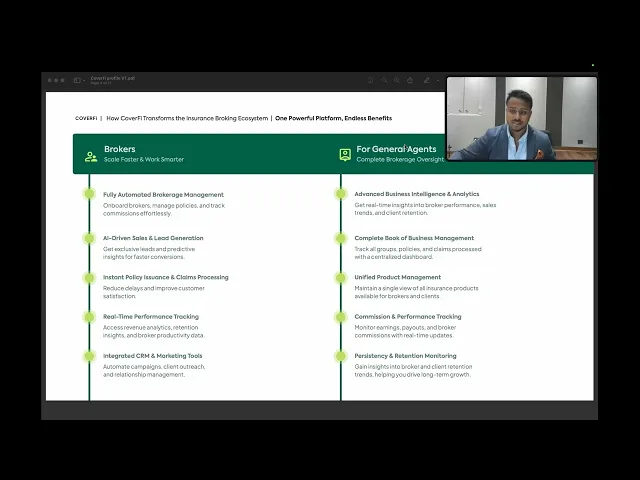
Task: Select 'Real-Time Performance Tracking' heading
Action: point(151,316)
